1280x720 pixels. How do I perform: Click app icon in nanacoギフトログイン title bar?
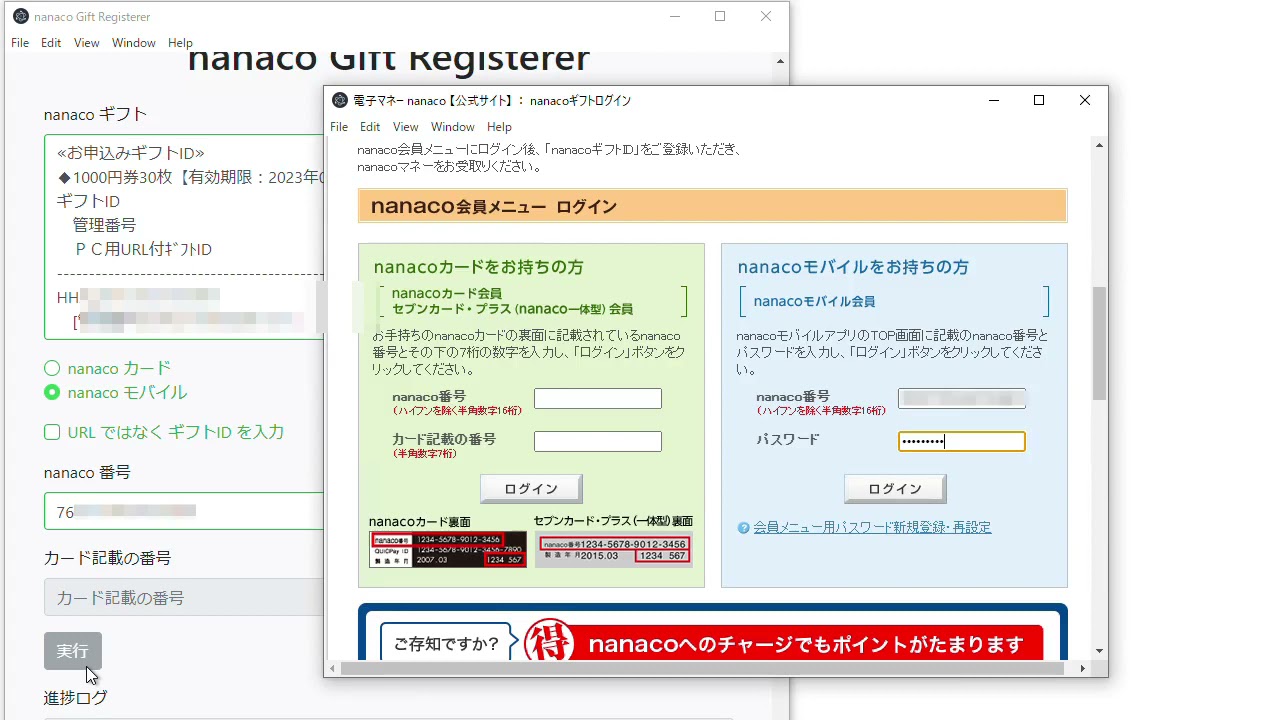point(340,100)
